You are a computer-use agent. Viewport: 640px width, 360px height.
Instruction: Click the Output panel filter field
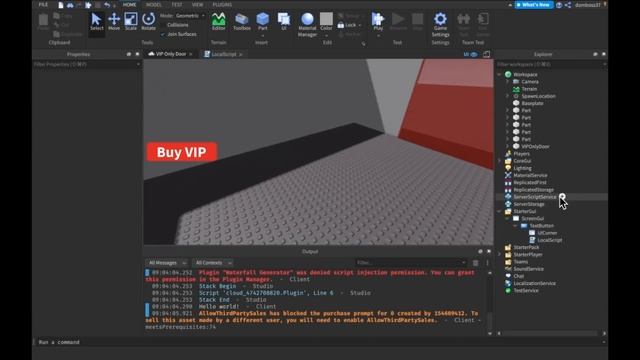[411, 263]
